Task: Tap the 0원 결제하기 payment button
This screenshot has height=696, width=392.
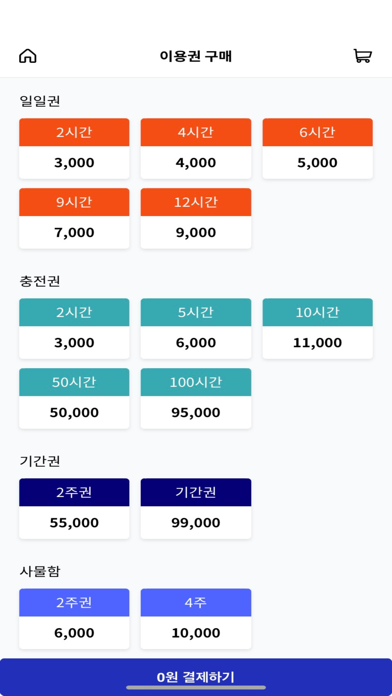Action: (x=196, y=677)
